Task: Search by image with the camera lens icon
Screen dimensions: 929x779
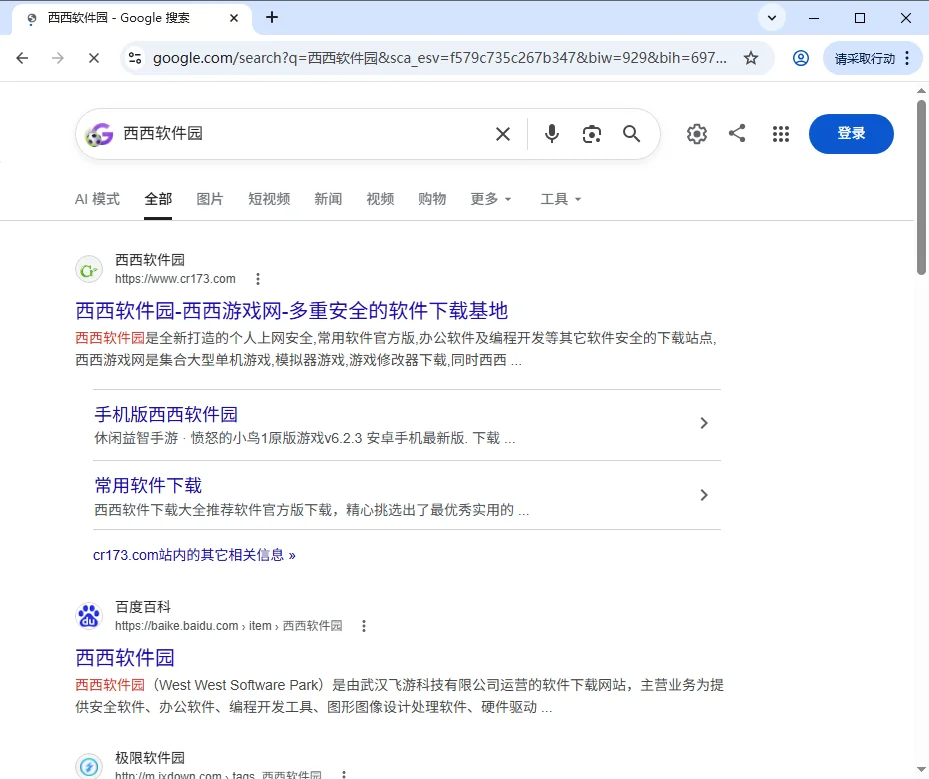Action: pyautogui.click(x=591, y=134)
